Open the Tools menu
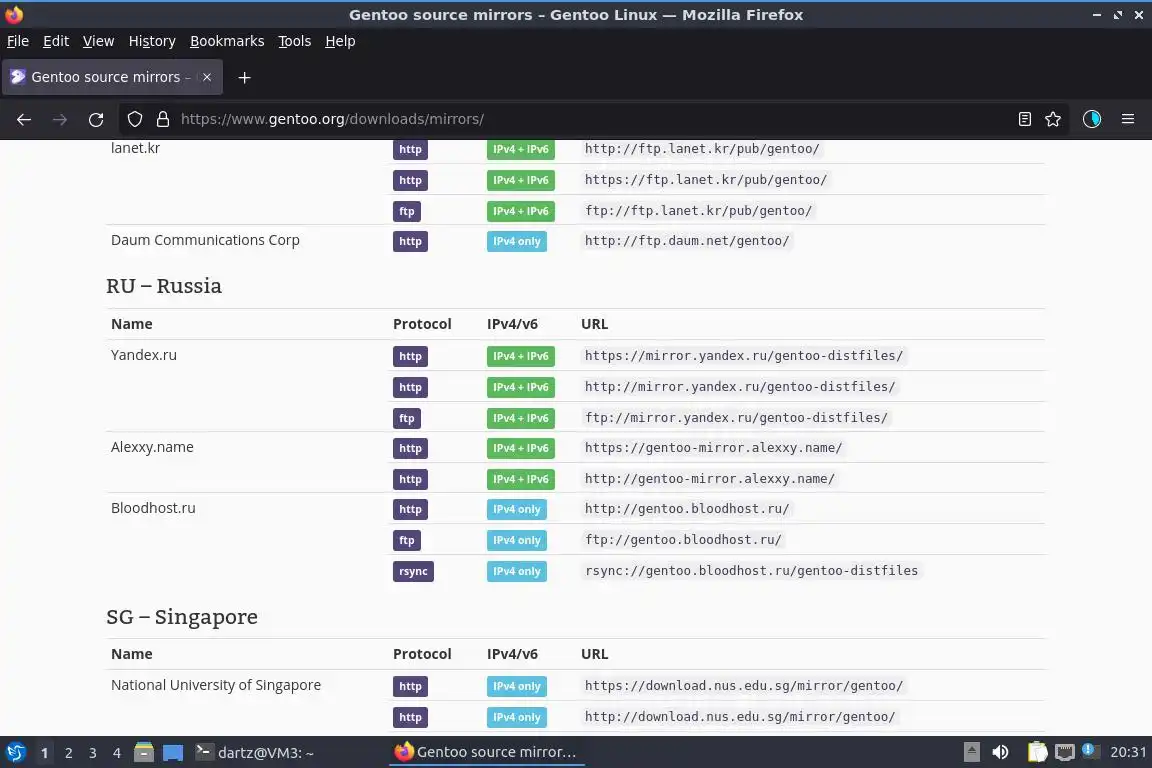 [x=295, y=41]
